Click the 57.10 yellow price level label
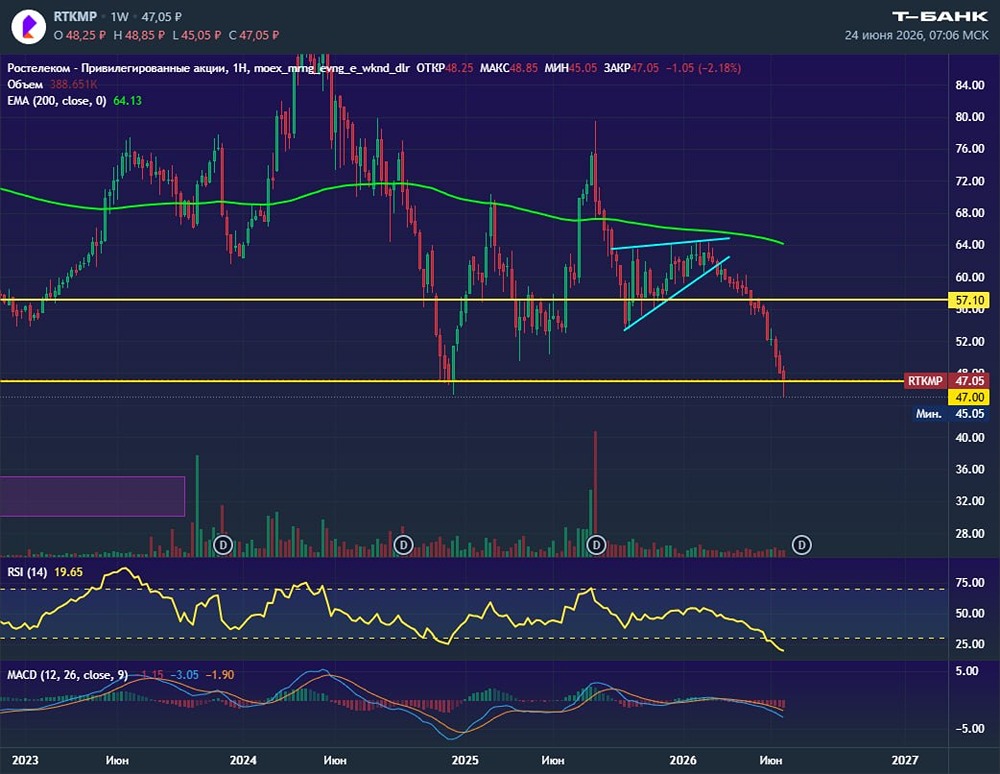The image size is (1000, 774). tap(969, 300)
